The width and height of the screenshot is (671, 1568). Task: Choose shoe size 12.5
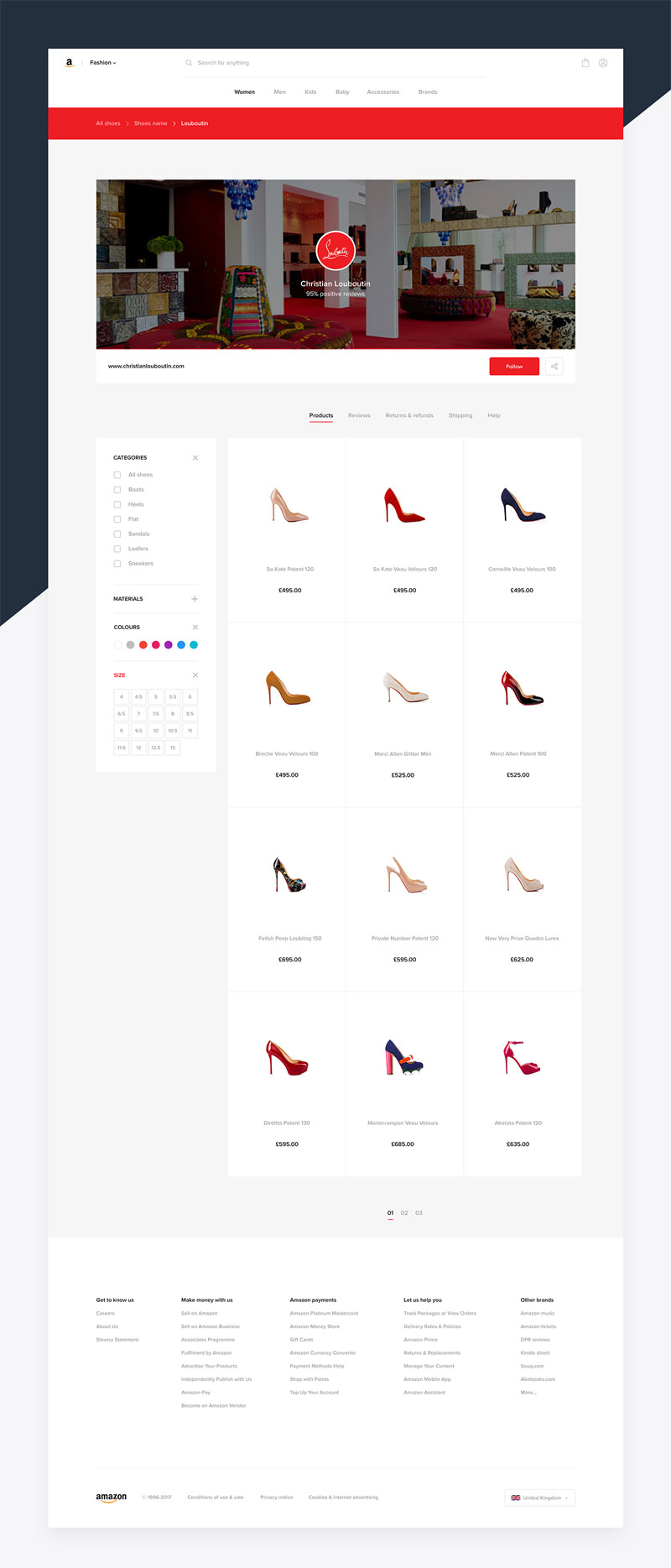[156, 748]
